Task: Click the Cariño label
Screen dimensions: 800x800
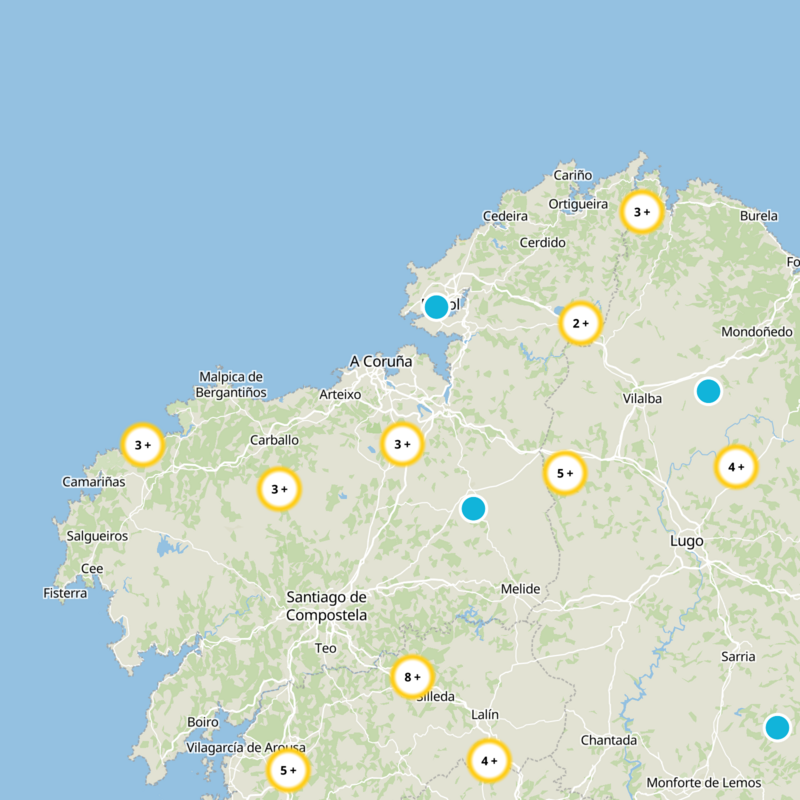Action: click(x=573, y=175)
